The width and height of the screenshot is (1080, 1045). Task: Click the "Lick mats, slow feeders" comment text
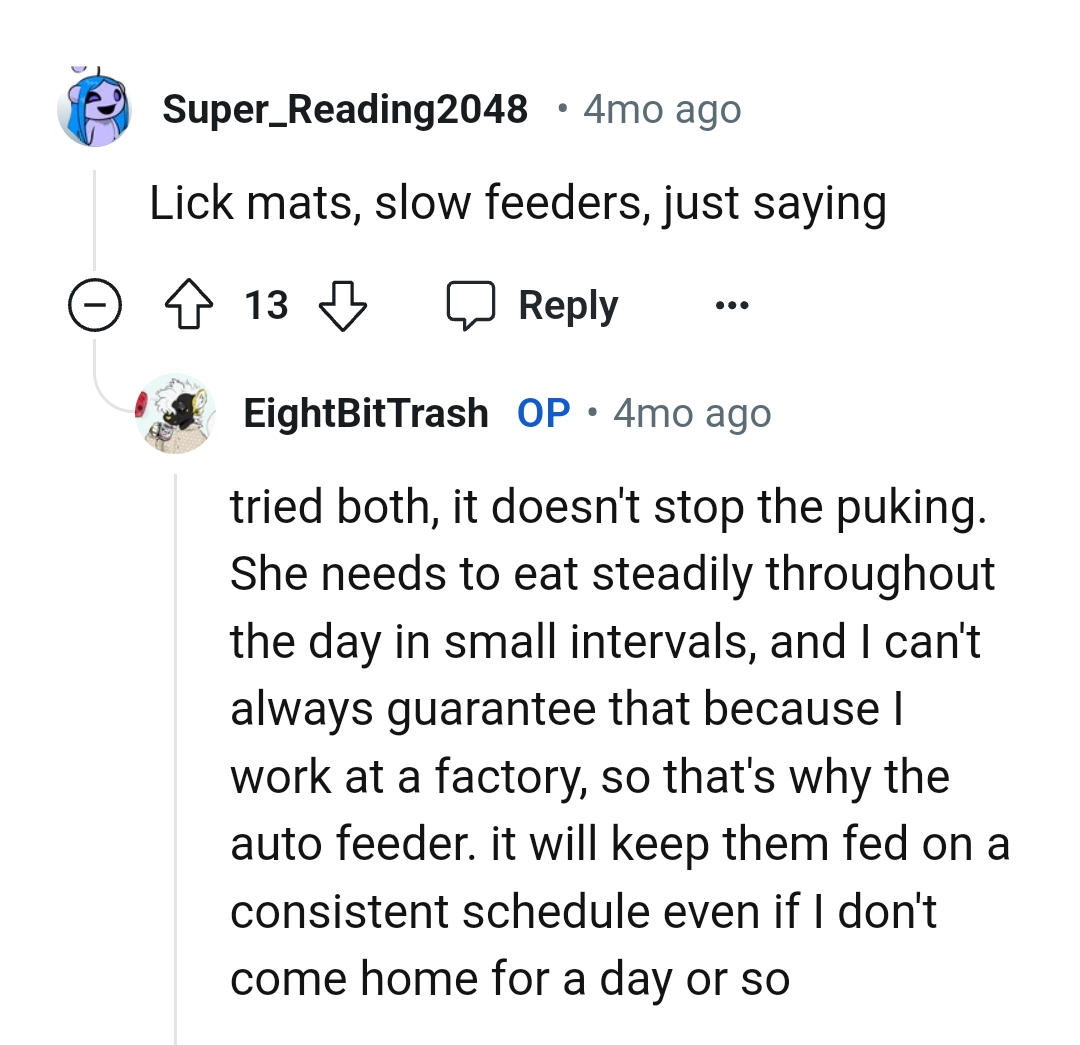pyautogui.click(x=518, y=204)
